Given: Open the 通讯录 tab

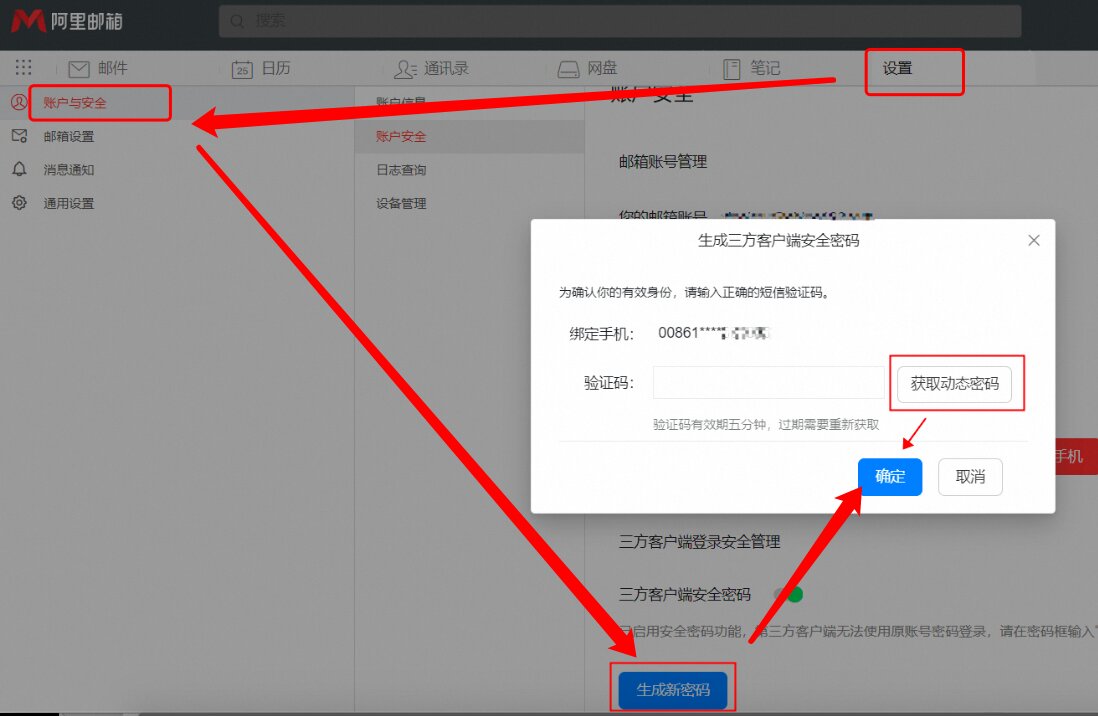Looking at the screenshot, I should click(x=446, y=68).
